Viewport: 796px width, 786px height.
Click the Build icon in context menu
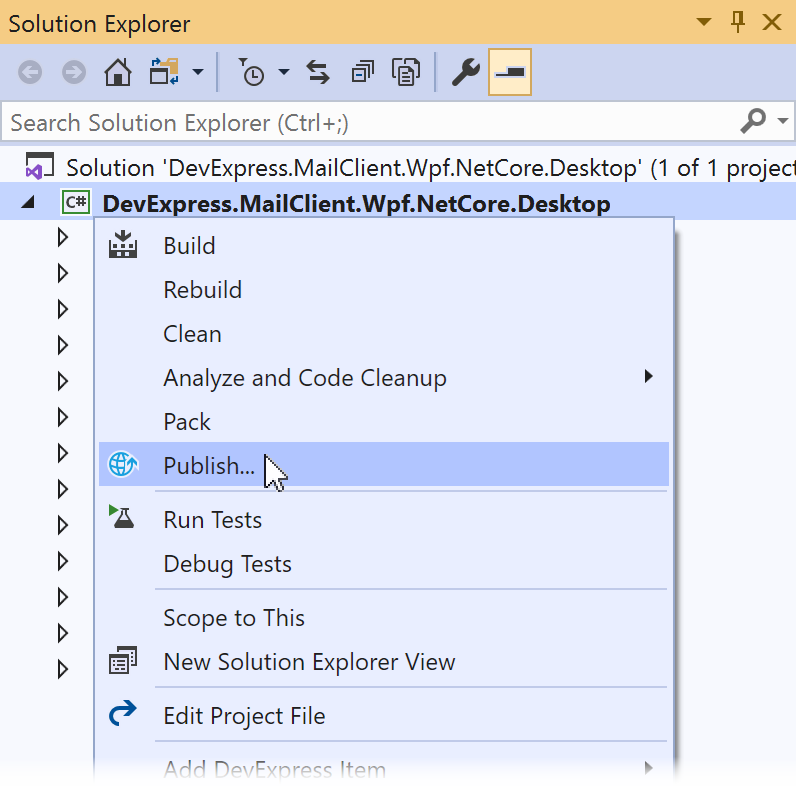(x=123, y=245)
